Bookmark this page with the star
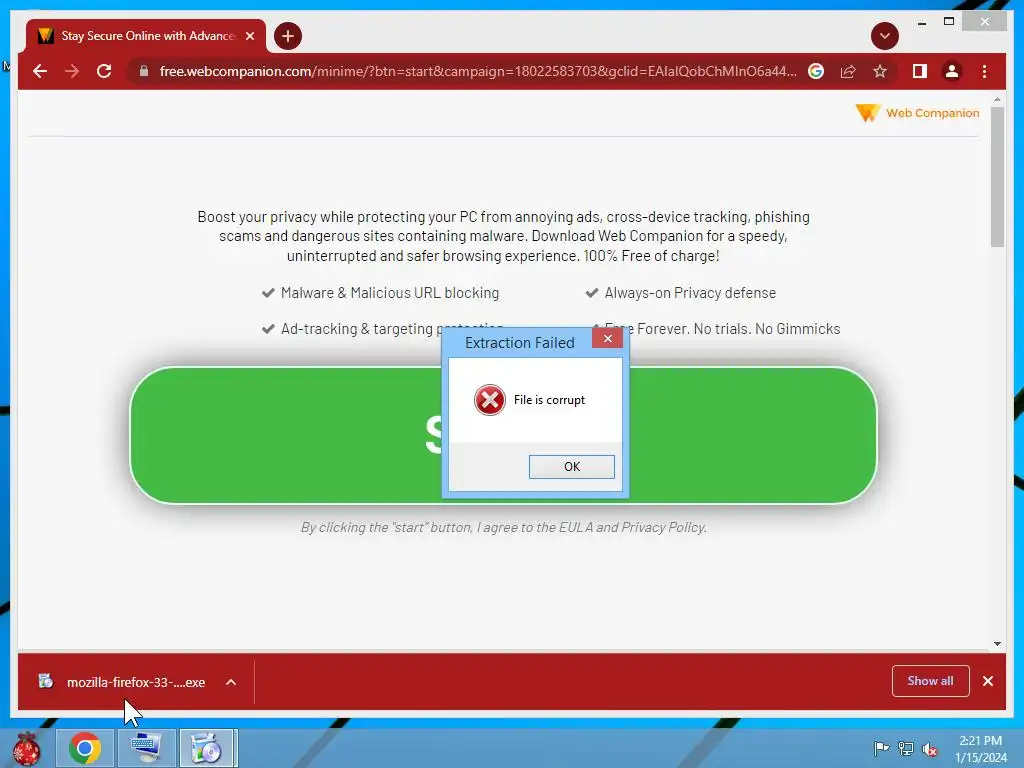The height and width of the screenshot is (768, 1024). (880, 71)
